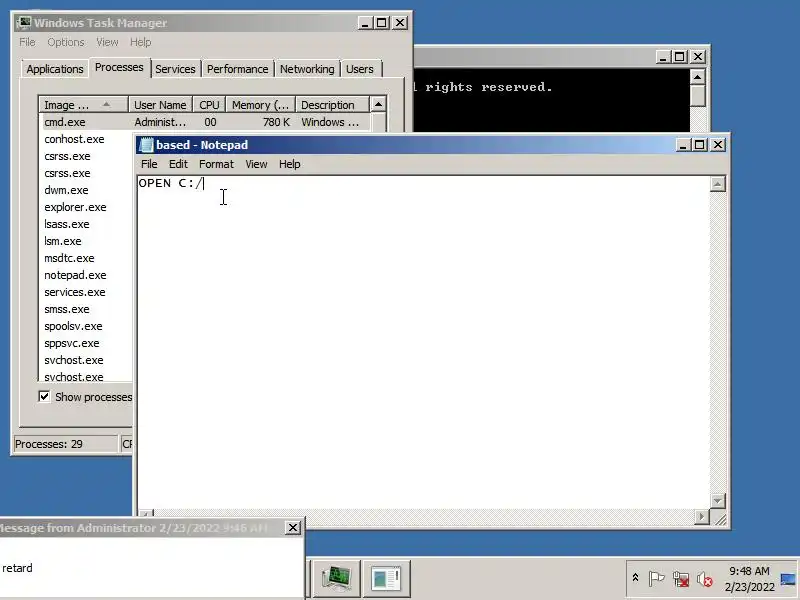Maximize the Notepad window
The image size is (800, 600).
[x=699, y=145]
